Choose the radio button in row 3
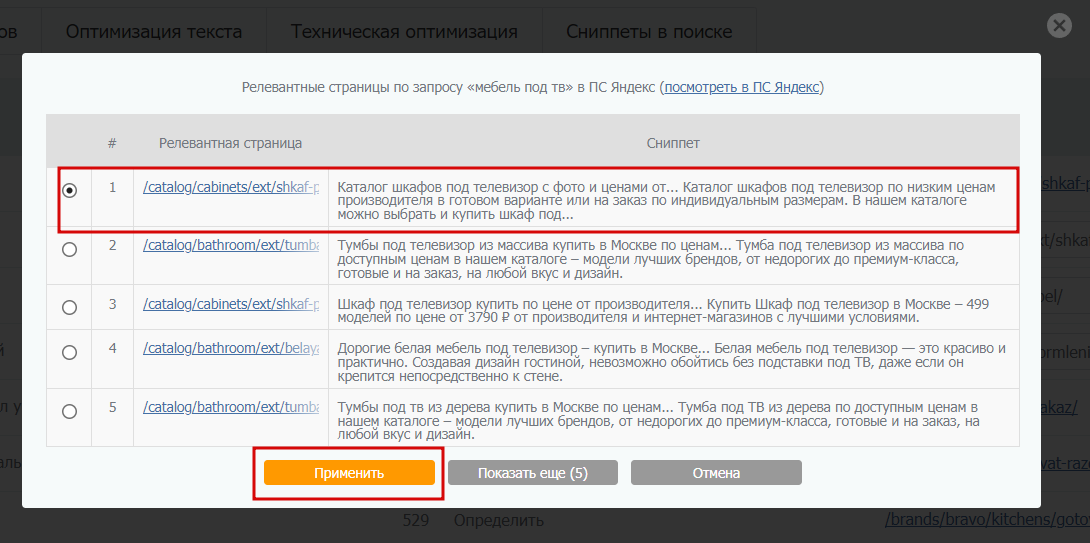The height and width of the screenshot is (543, 1090). pyautogui.click(x=69, y=307)
